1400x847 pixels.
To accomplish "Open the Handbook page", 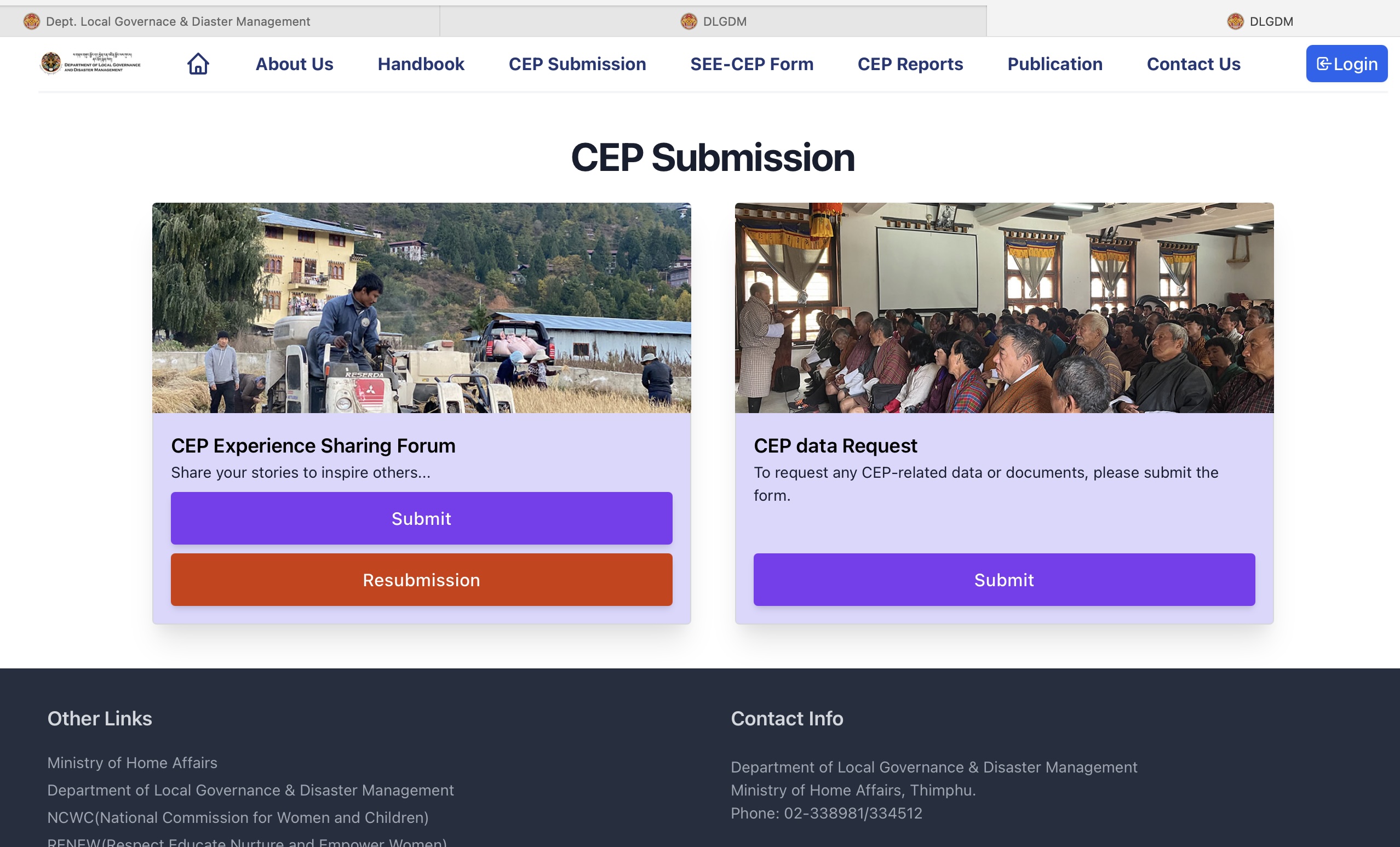I will click(x=421, y=64).
